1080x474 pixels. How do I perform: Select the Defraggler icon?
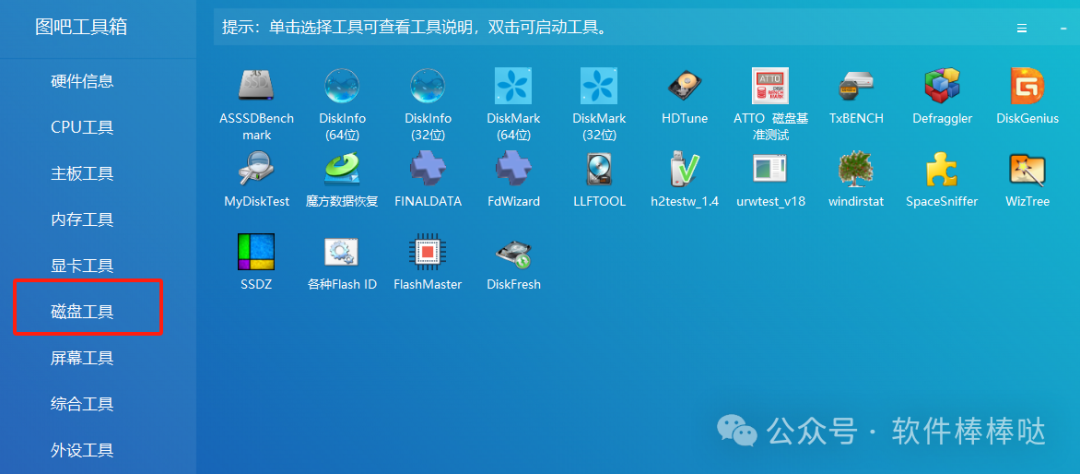click(942, 86)
